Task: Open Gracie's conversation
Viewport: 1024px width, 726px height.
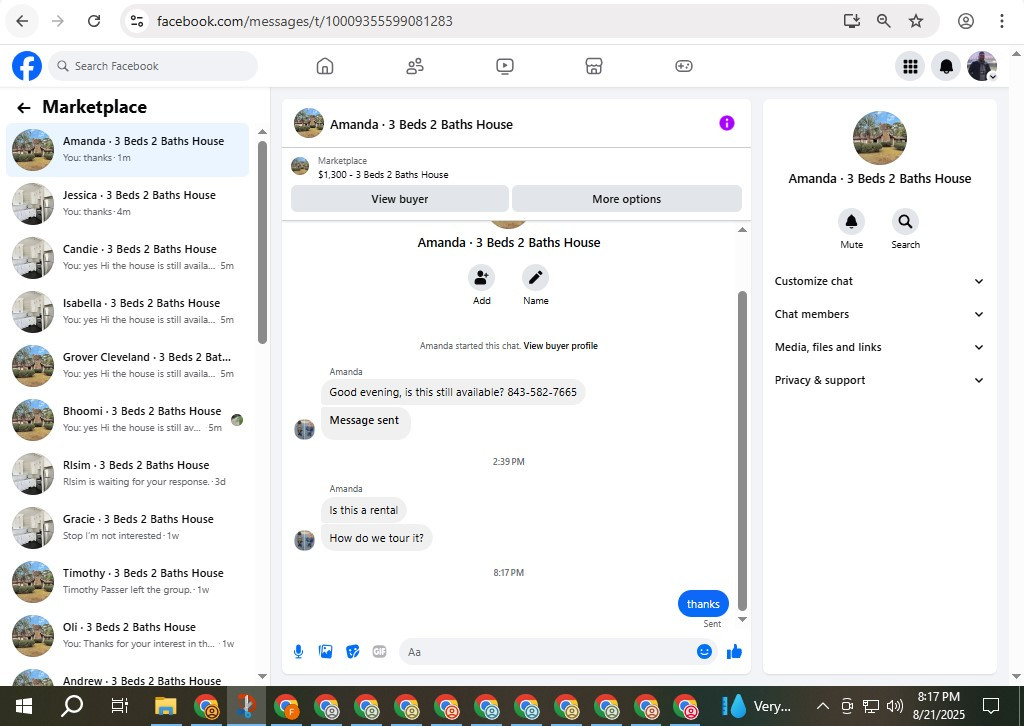Action: (128, 528)
